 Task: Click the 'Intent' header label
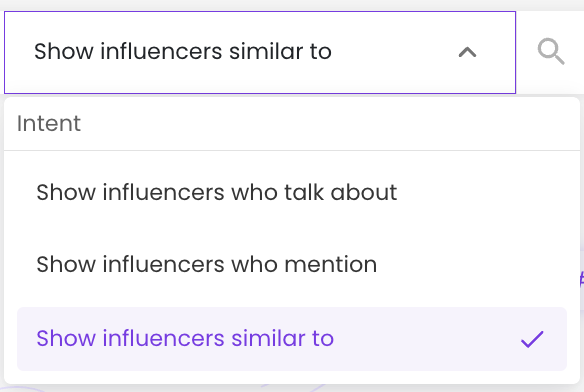(x=49, y=123)
